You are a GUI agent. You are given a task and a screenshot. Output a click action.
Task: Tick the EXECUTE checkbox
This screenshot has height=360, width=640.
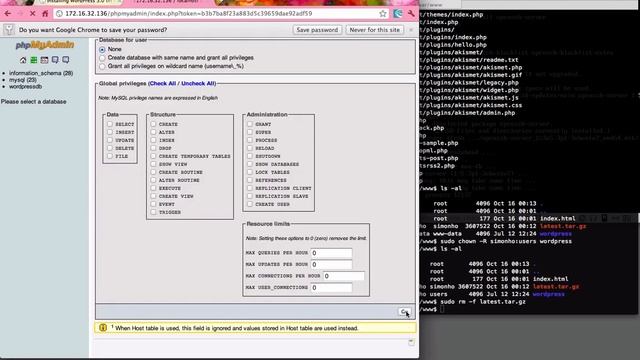coord(153,188)
